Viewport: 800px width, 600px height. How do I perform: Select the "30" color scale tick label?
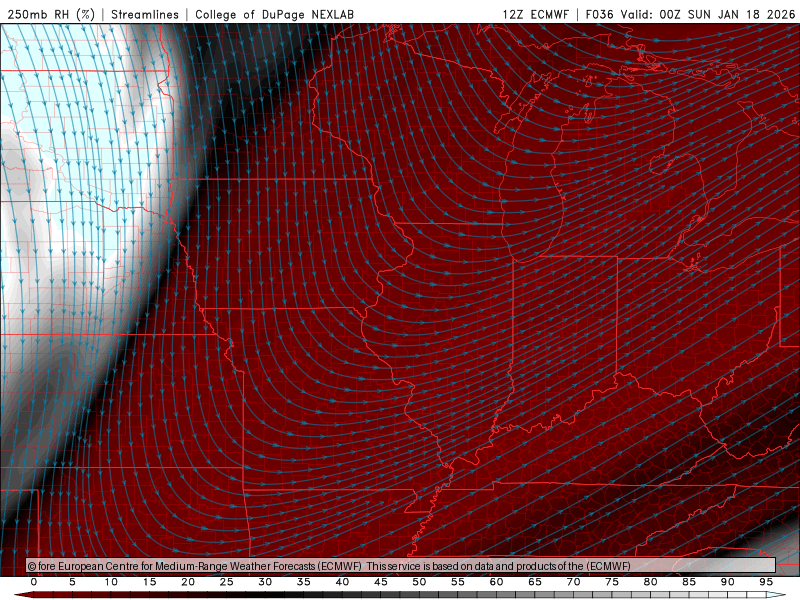point(265,582)
